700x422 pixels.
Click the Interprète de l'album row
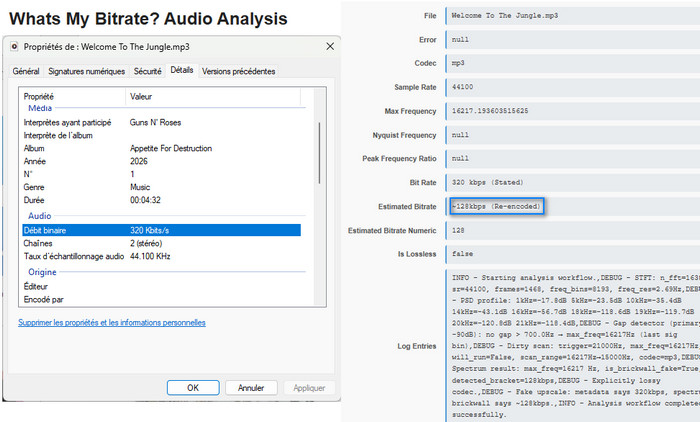pos(162,135)
